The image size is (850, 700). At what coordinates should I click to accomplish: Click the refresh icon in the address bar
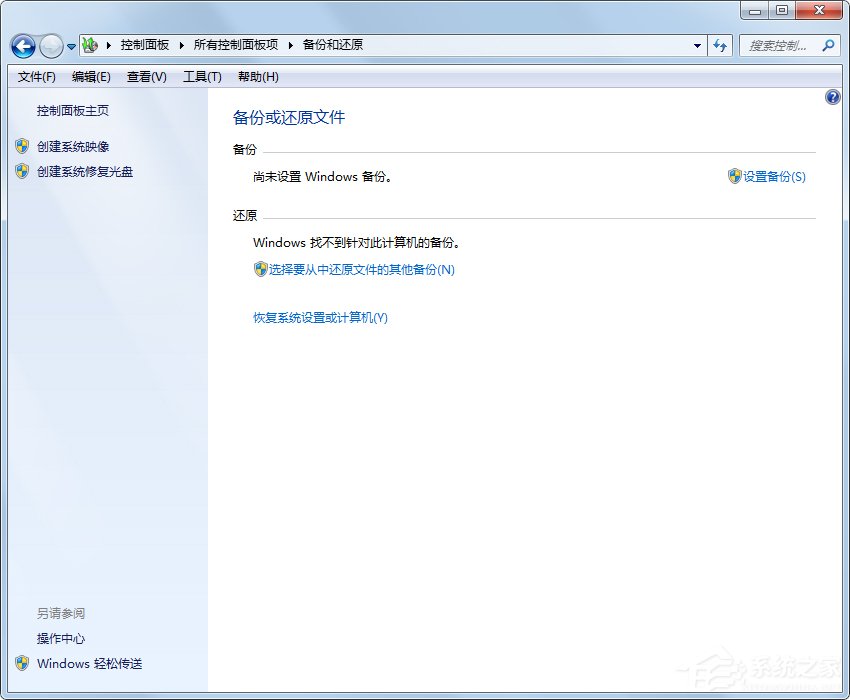720,46
